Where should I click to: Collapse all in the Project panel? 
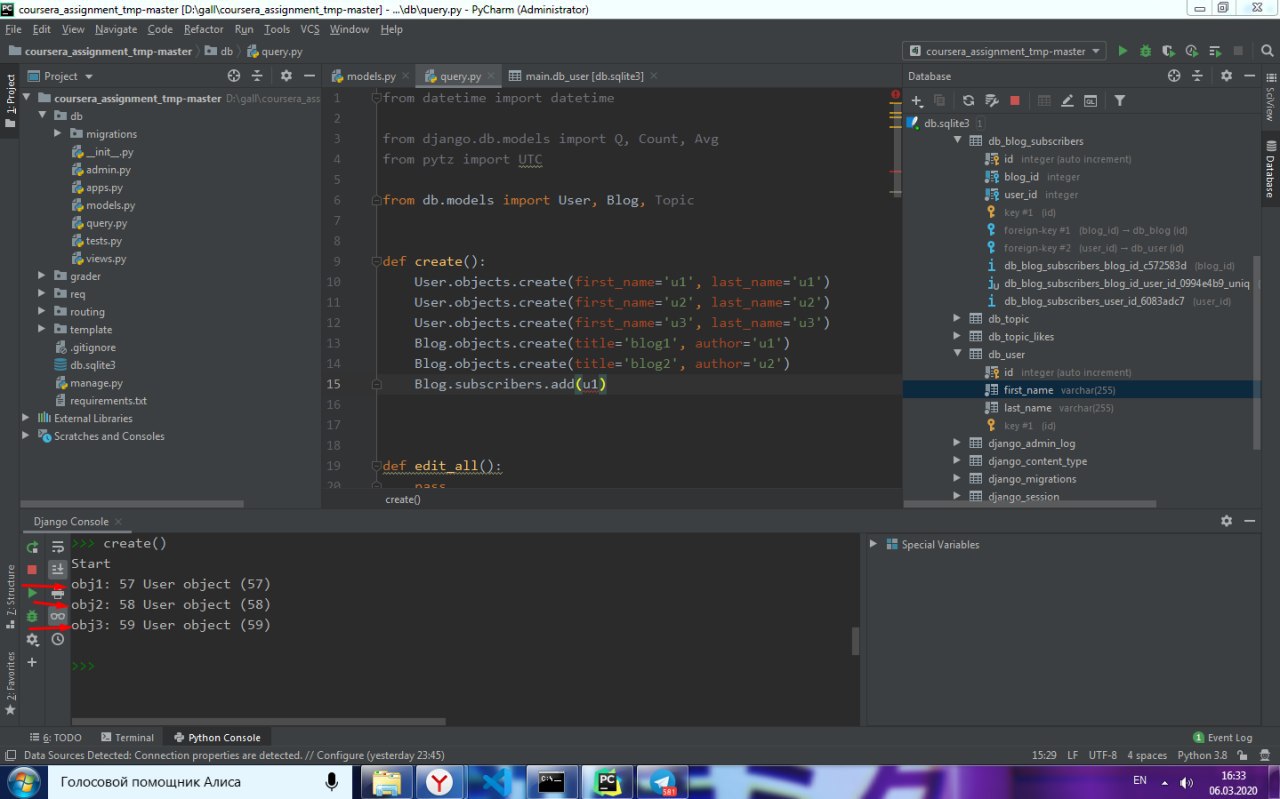[257, 76]
